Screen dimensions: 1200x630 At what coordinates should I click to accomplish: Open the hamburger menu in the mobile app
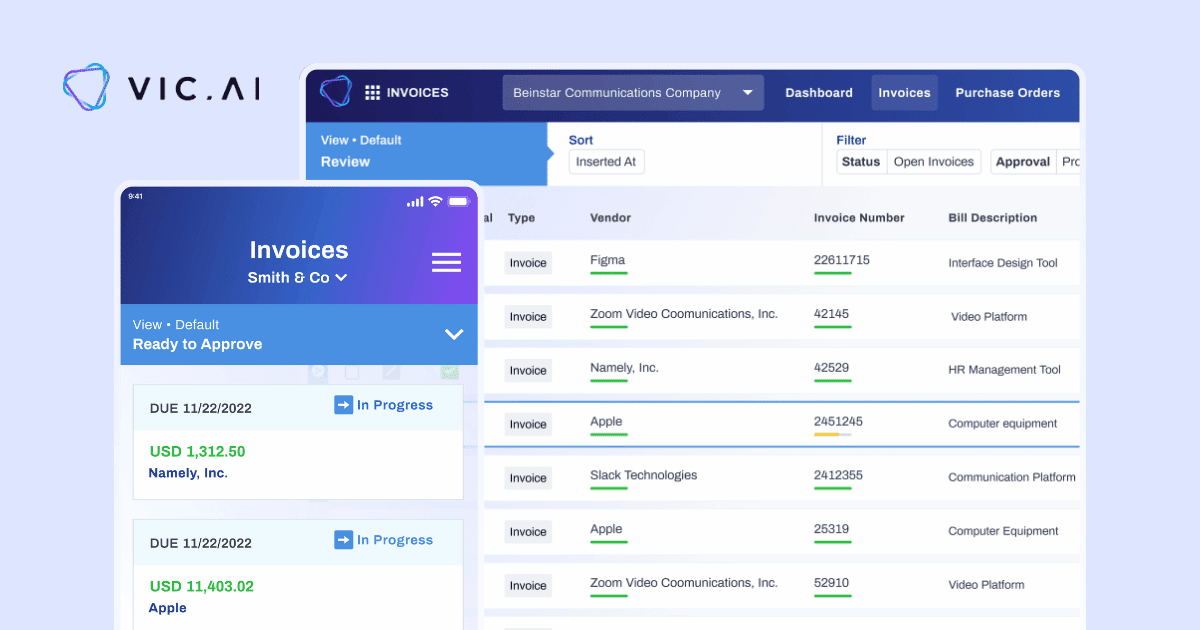[x=446, y=262]
